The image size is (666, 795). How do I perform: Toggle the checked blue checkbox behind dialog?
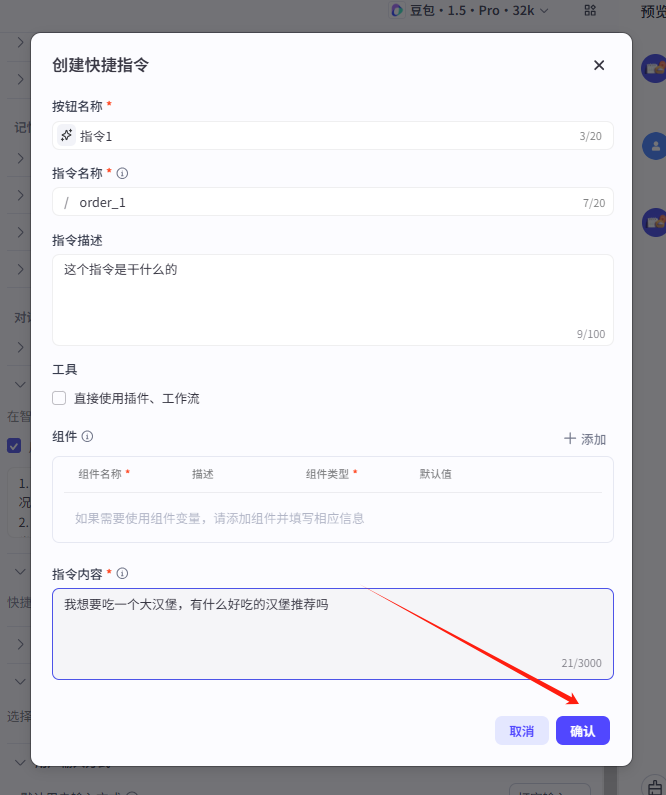coord(14,446)
